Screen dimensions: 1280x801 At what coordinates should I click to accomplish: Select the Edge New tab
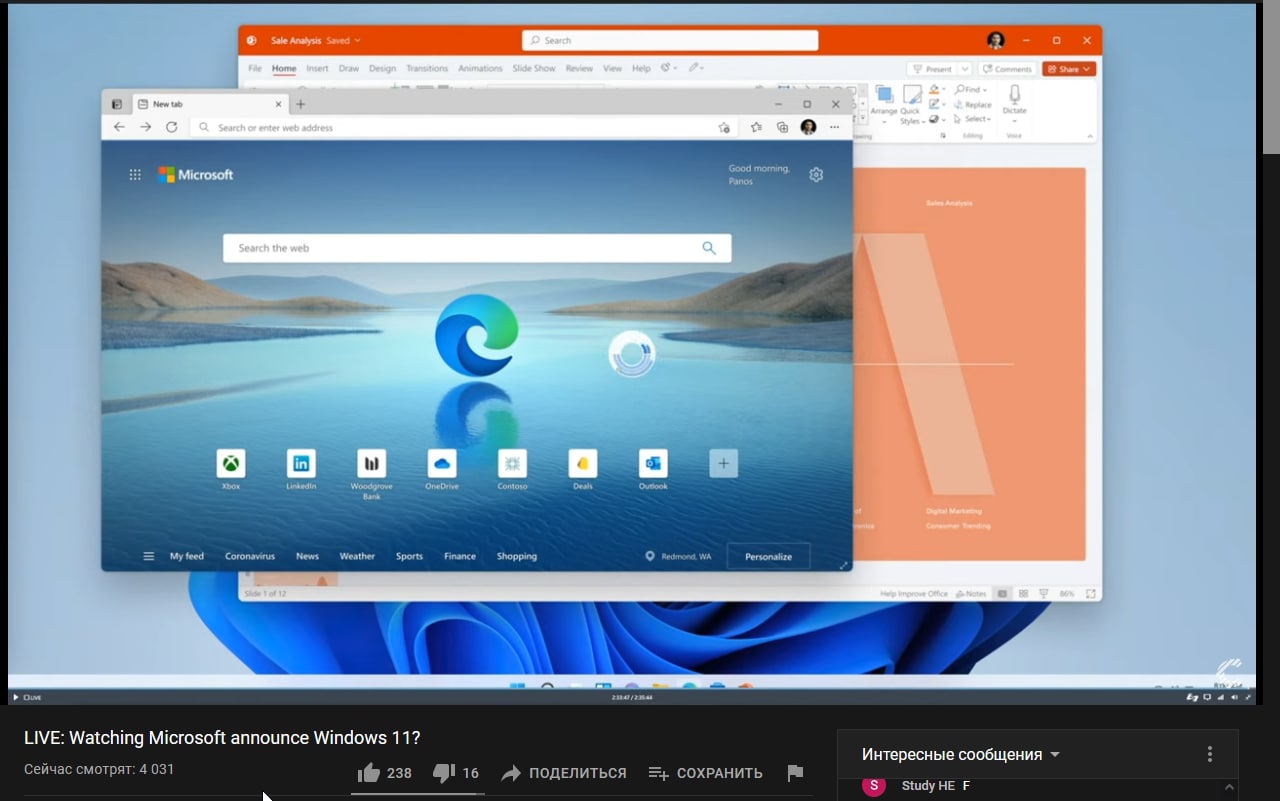[208, 104]
